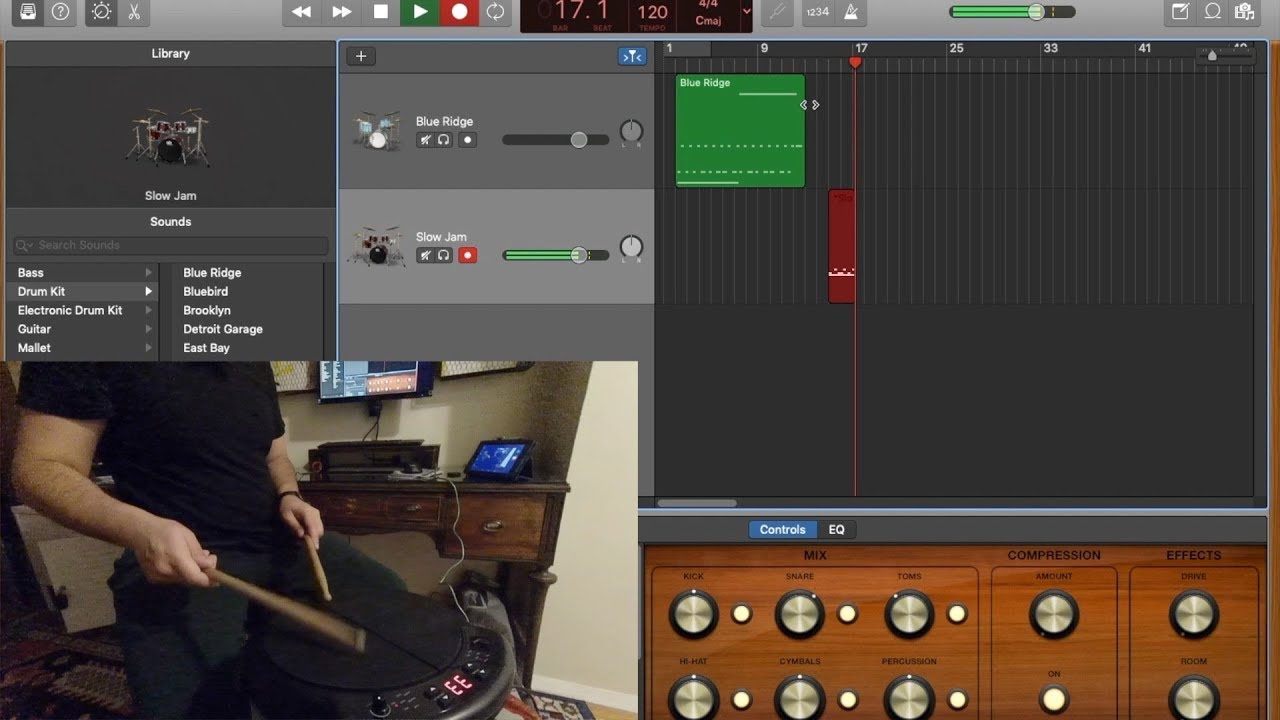
Task: Open the Quick Help question mark button
Action: pos(61,12)
